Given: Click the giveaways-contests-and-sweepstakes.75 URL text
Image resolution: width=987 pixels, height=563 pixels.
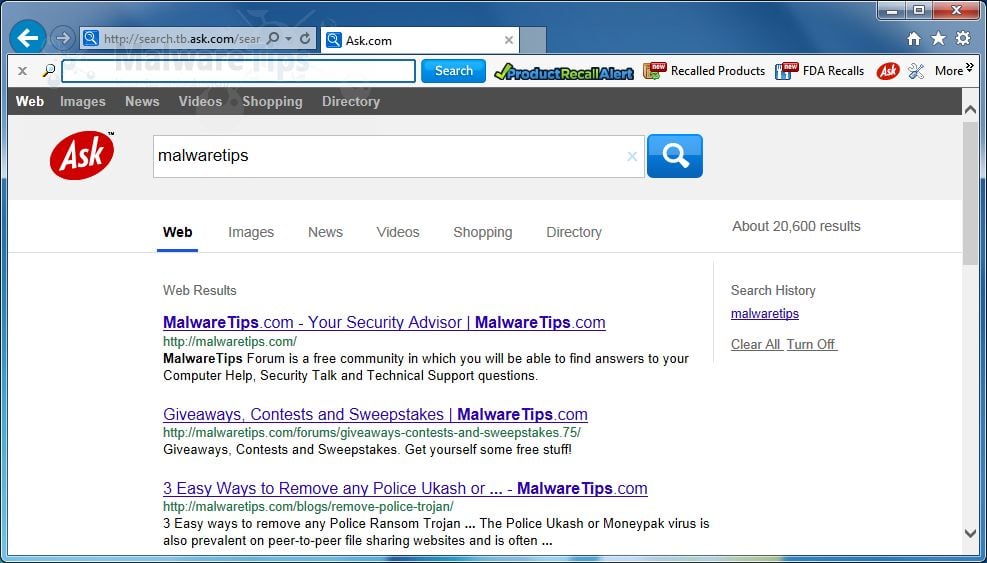Looking at the screenshot, I should (x=372, y=433).
